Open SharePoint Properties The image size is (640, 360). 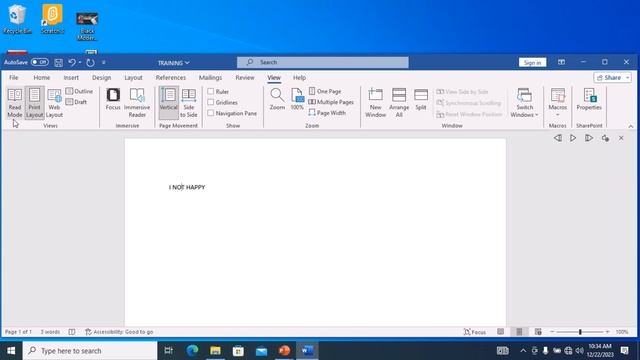point(589,99)
